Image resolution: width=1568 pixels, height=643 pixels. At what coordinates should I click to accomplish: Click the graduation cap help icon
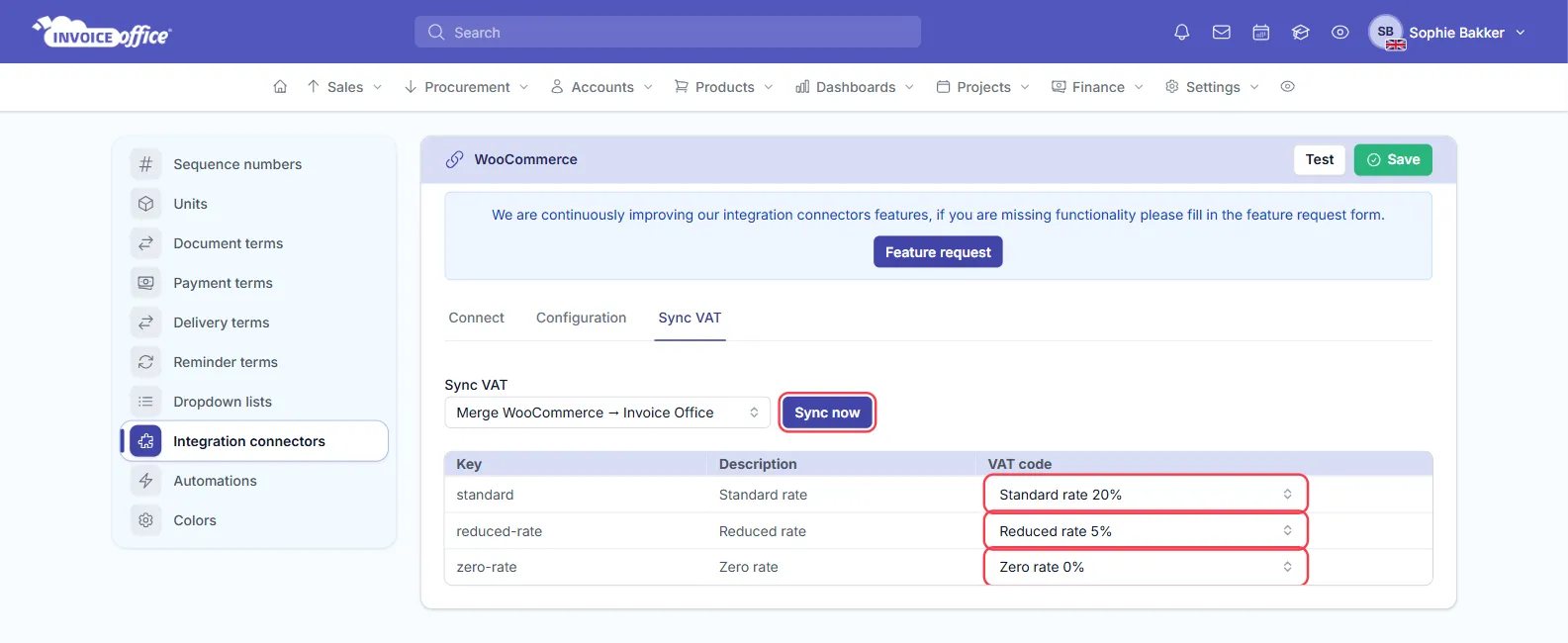pos(1300,33)
